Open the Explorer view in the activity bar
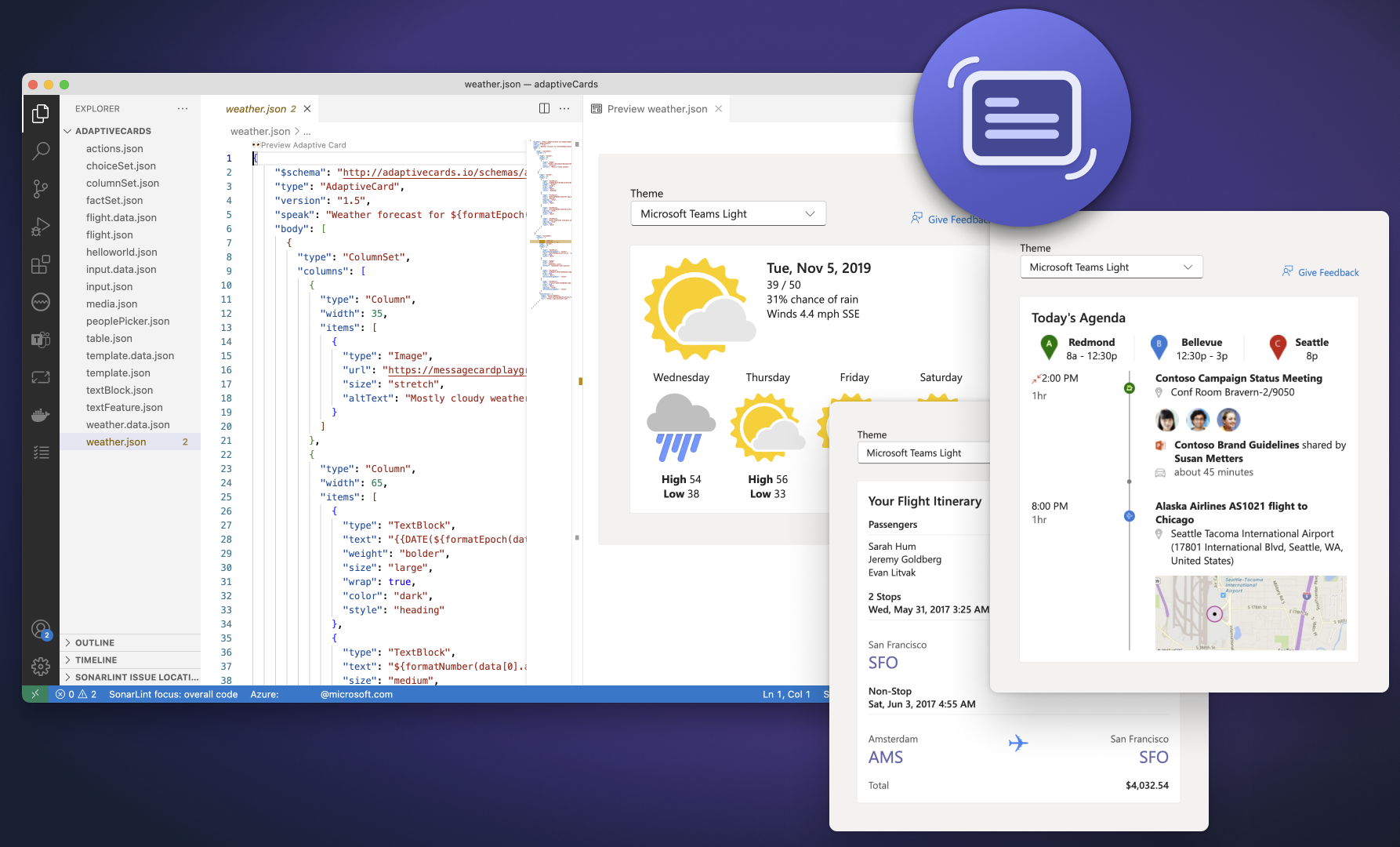 [x=41, y=114]
